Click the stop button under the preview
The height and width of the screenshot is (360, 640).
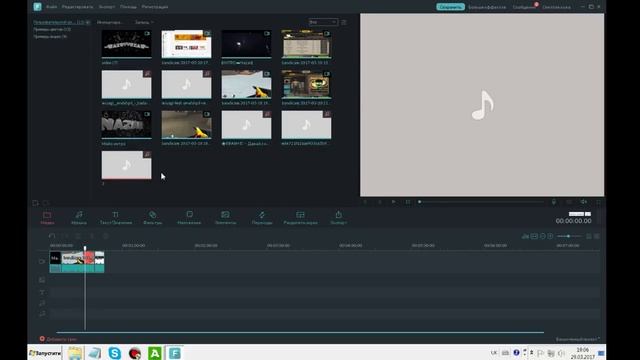point(408,202)
